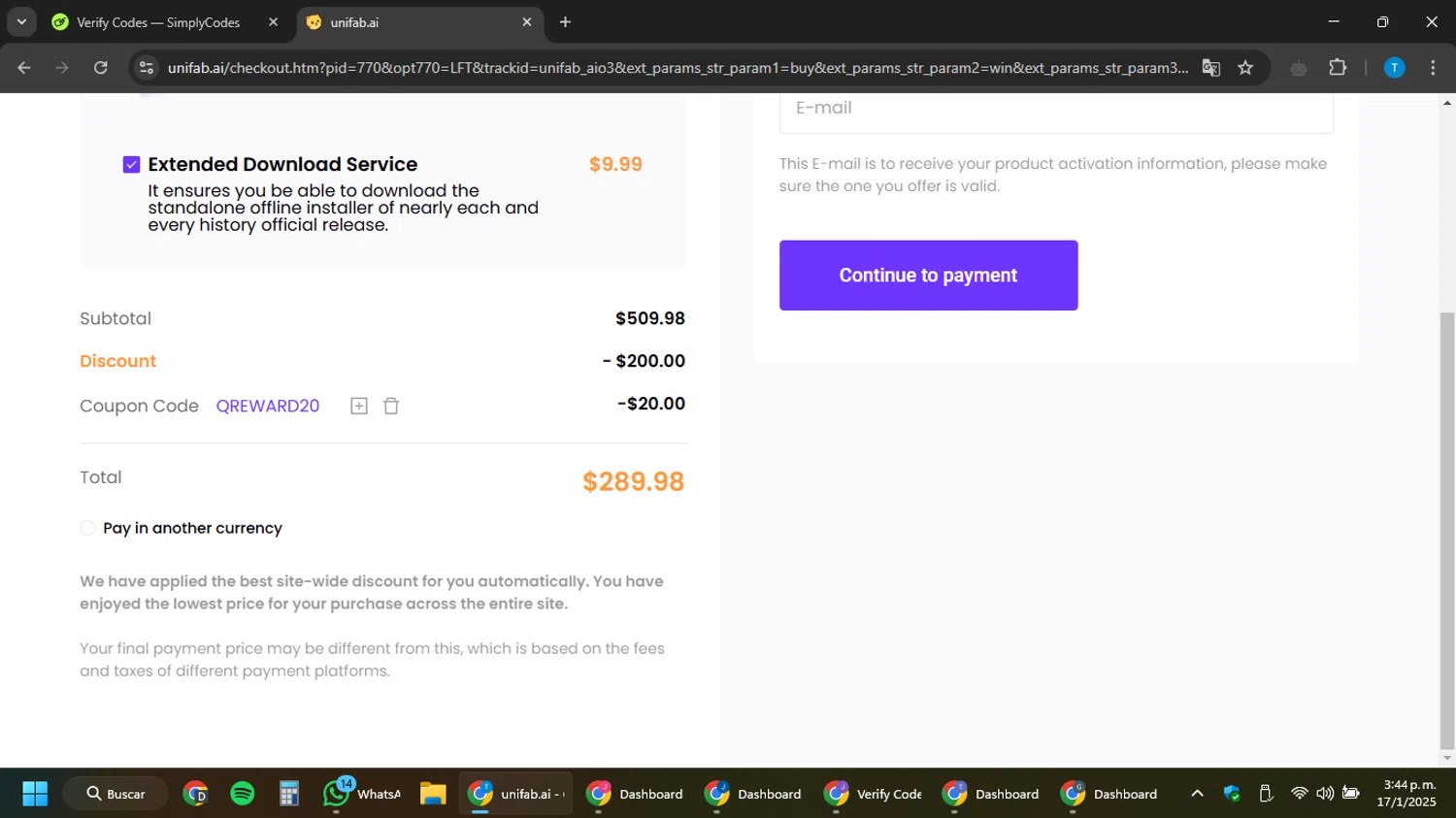Open the Chrome profile avatar

(1394, 68)
